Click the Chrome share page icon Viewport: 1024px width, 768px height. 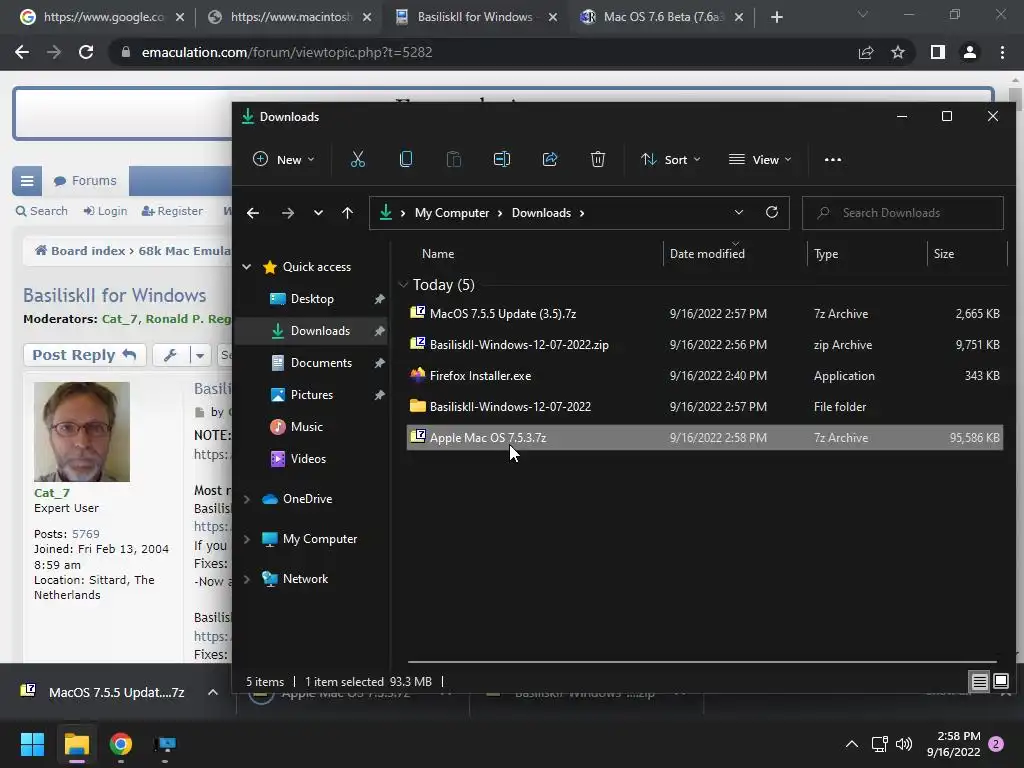tap(866, 52)
